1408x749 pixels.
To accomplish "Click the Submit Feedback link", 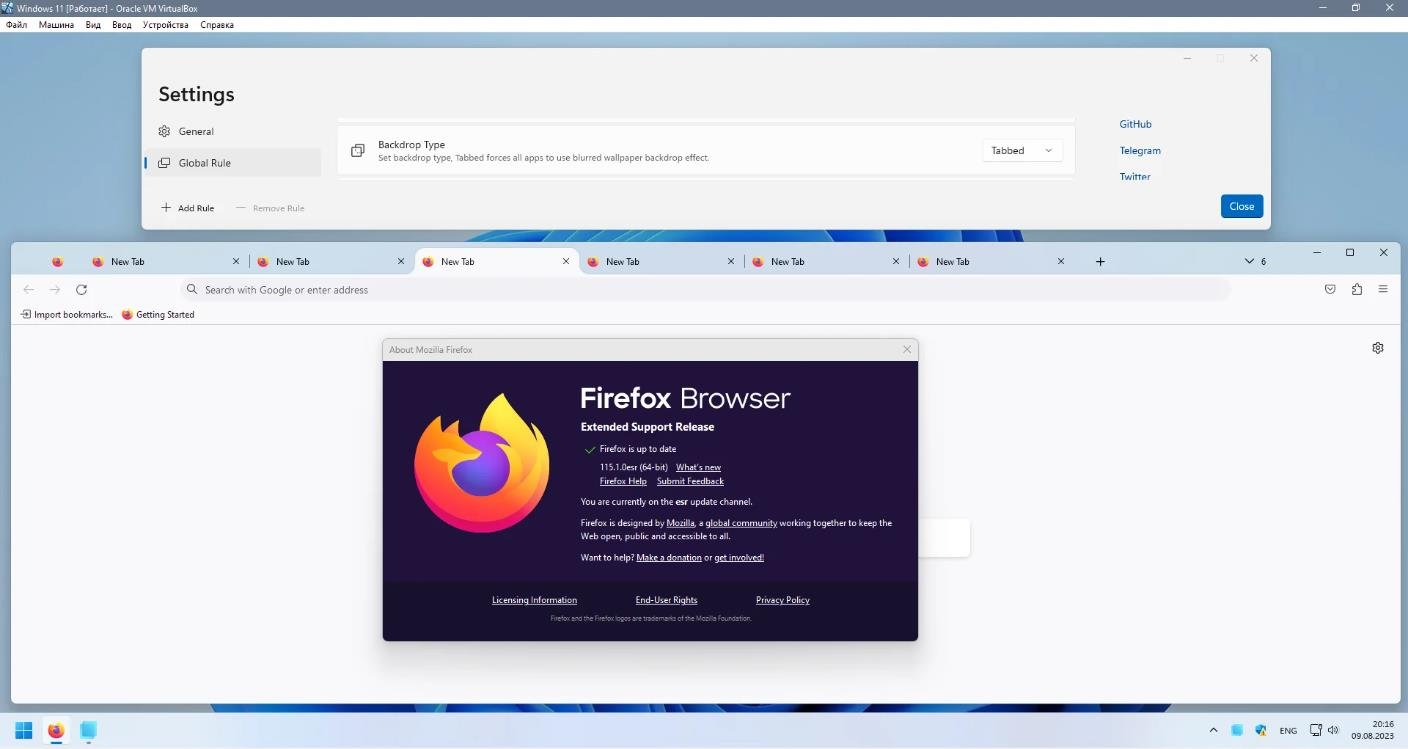I will [690, 481].
